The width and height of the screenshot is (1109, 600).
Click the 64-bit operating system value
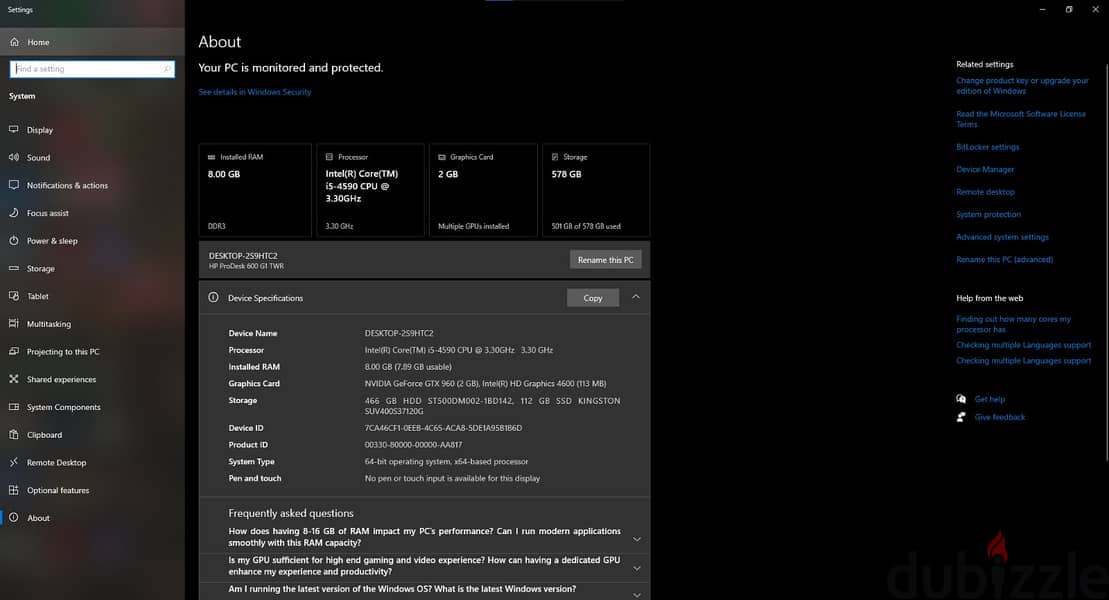(x=446, y=461)
